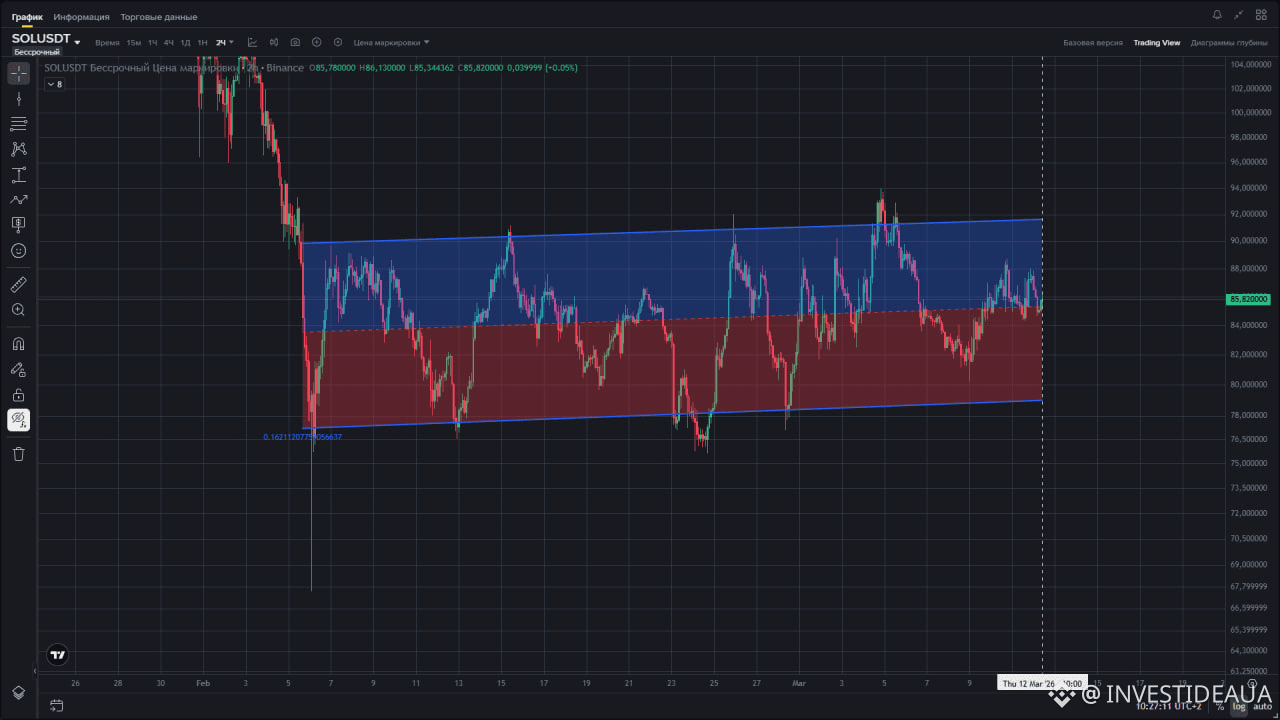Select the Fibonacci retracement tool
The width and height of the screenshot is (1280, 720).
pos(18,124)
